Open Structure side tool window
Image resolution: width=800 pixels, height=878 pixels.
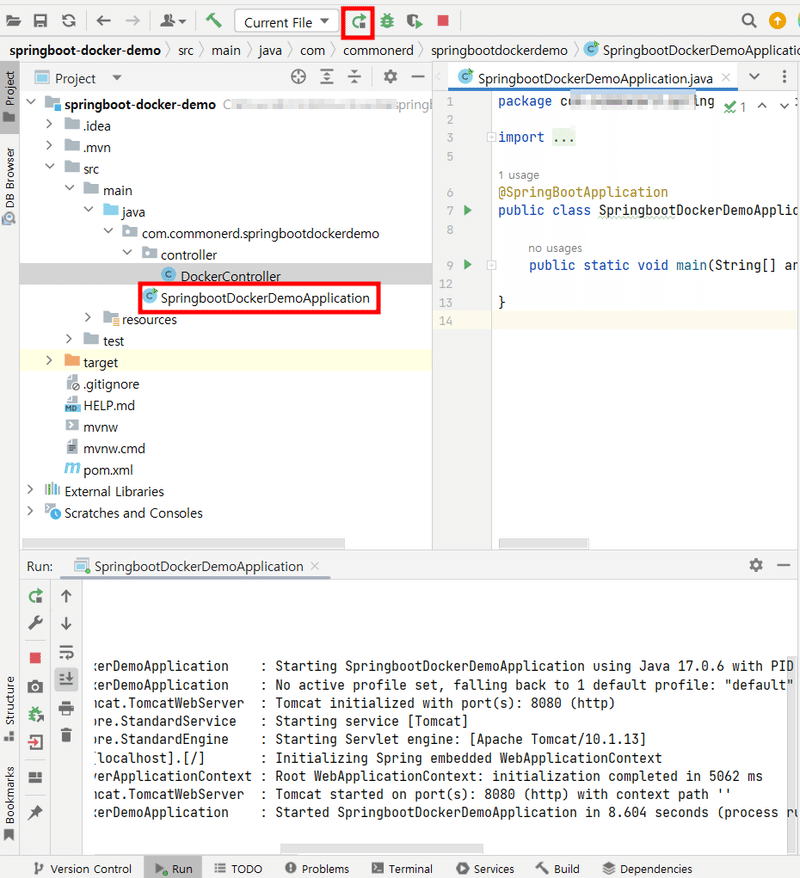(9, 708)
